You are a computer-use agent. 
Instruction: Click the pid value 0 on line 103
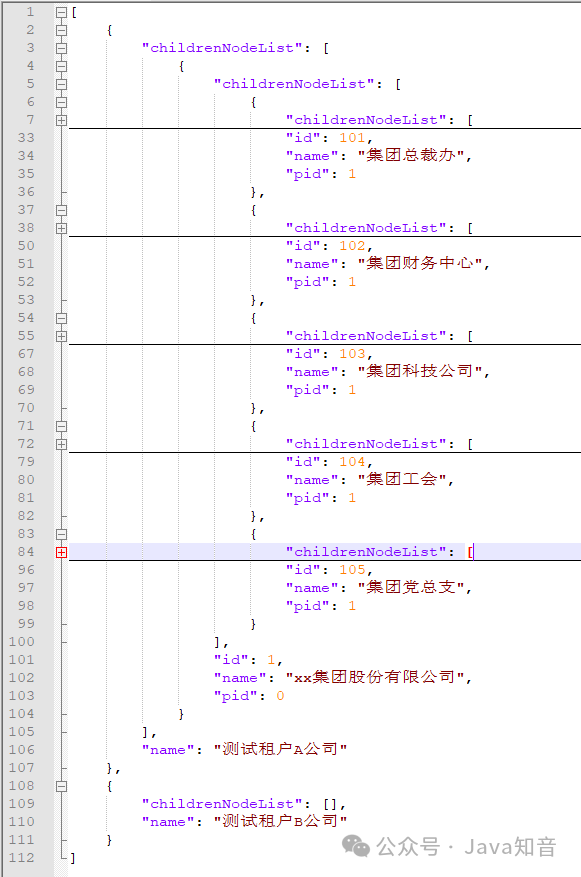[x=280, y=696]
